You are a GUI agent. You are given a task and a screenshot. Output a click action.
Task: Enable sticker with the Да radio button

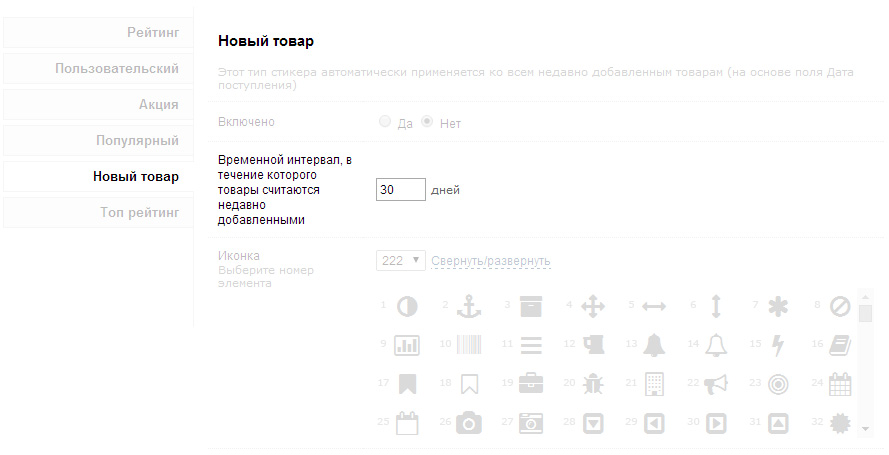385,122
